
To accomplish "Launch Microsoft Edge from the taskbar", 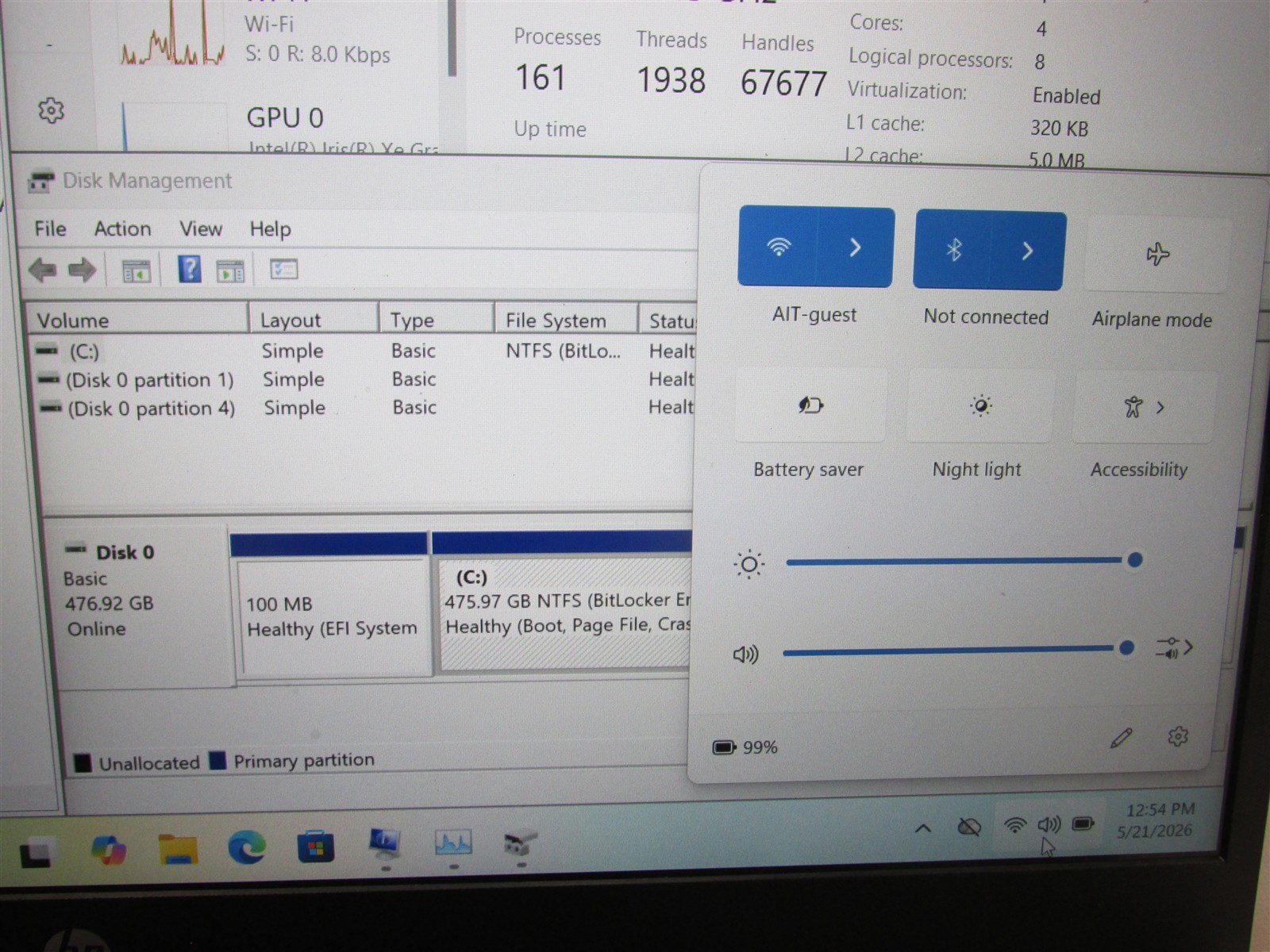I will pos(247,848).
